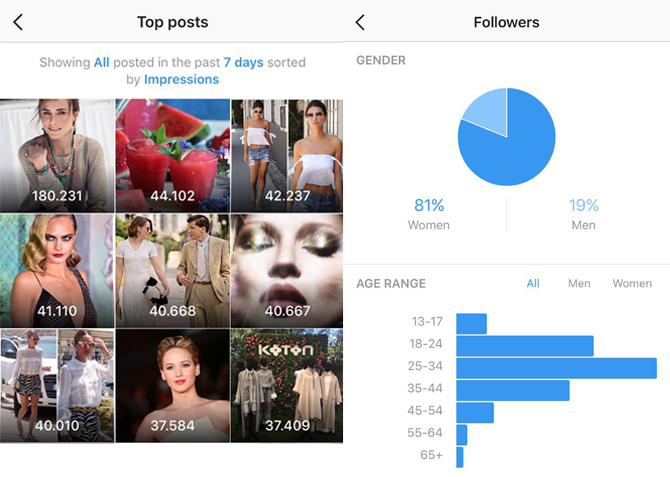670x477 pixels.
Task: Open the post with 37.584 impressions
Action: 173,386
